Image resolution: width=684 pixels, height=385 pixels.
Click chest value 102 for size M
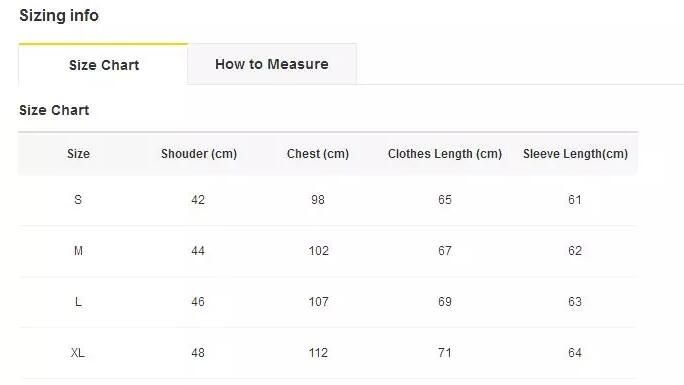pos(318,251)
